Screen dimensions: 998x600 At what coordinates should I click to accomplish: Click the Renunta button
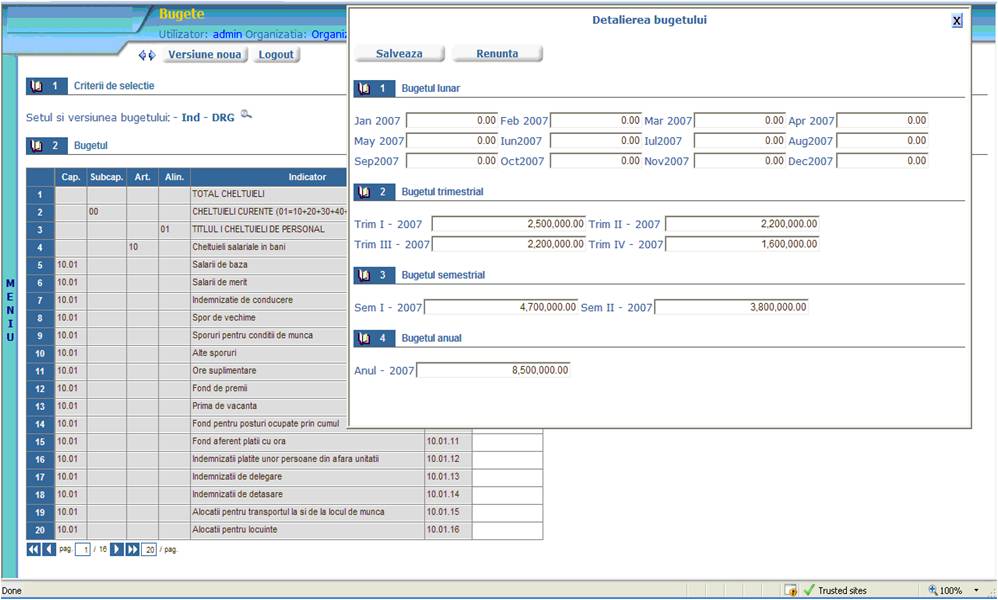coord(497,54)
